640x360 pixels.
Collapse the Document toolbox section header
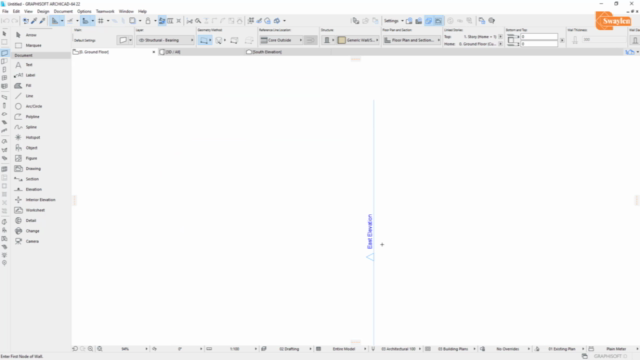[40, 55]
